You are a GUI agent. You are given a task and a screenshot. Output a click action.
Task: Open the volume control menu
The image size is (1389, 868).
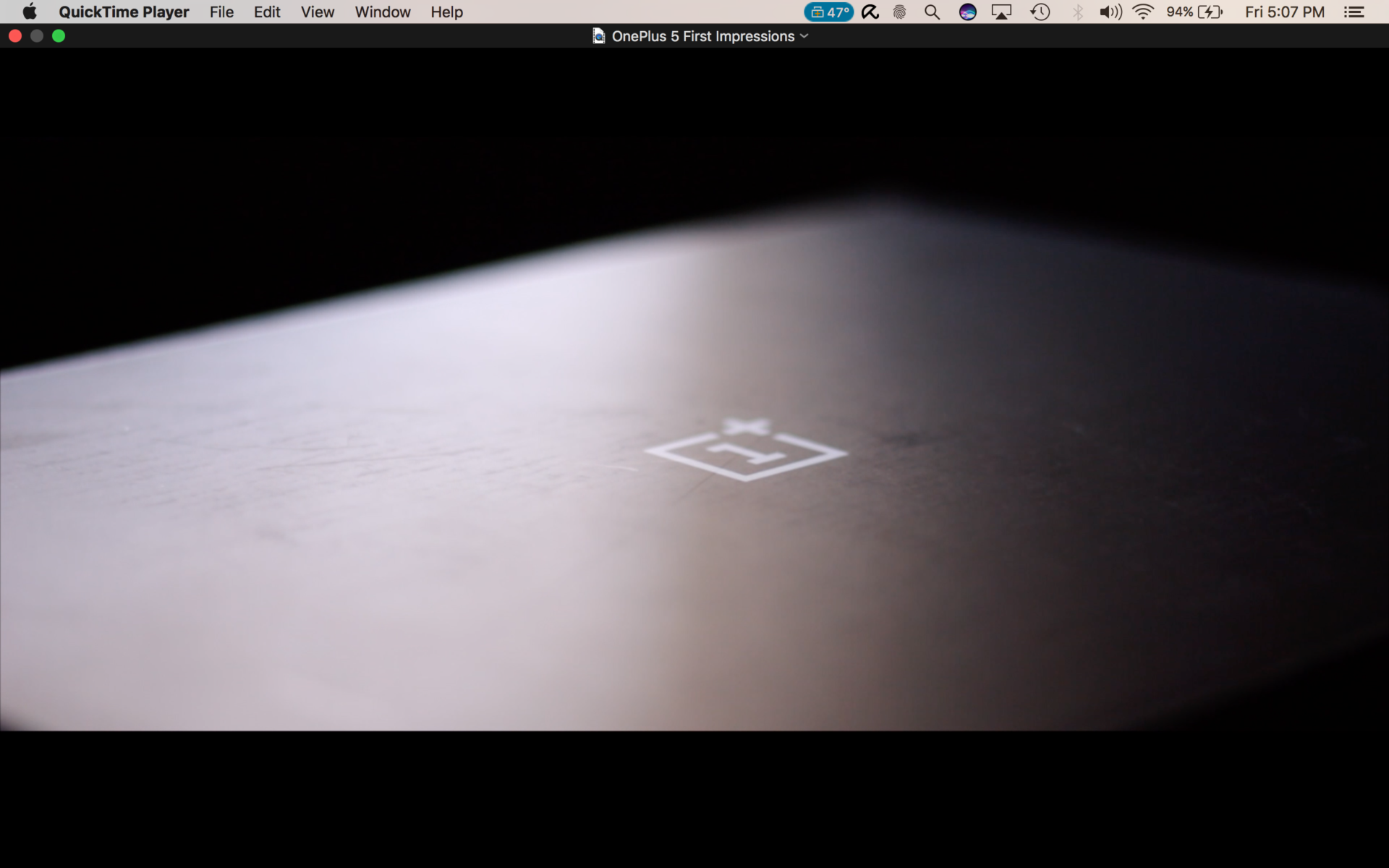[1110, 12]
